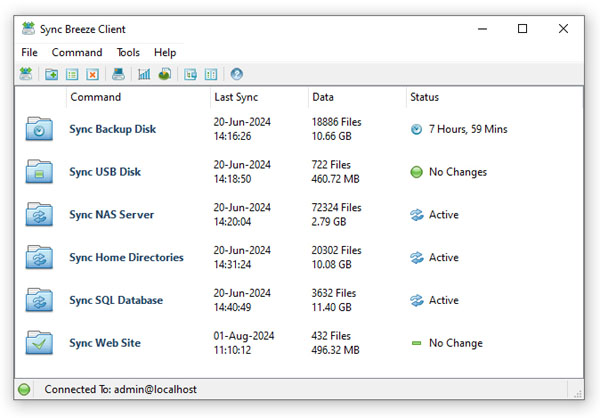The width and height of the screenshot is (600, 418).
Task: Click the Sync USB Disk folder icon
Action: [39, 171]
